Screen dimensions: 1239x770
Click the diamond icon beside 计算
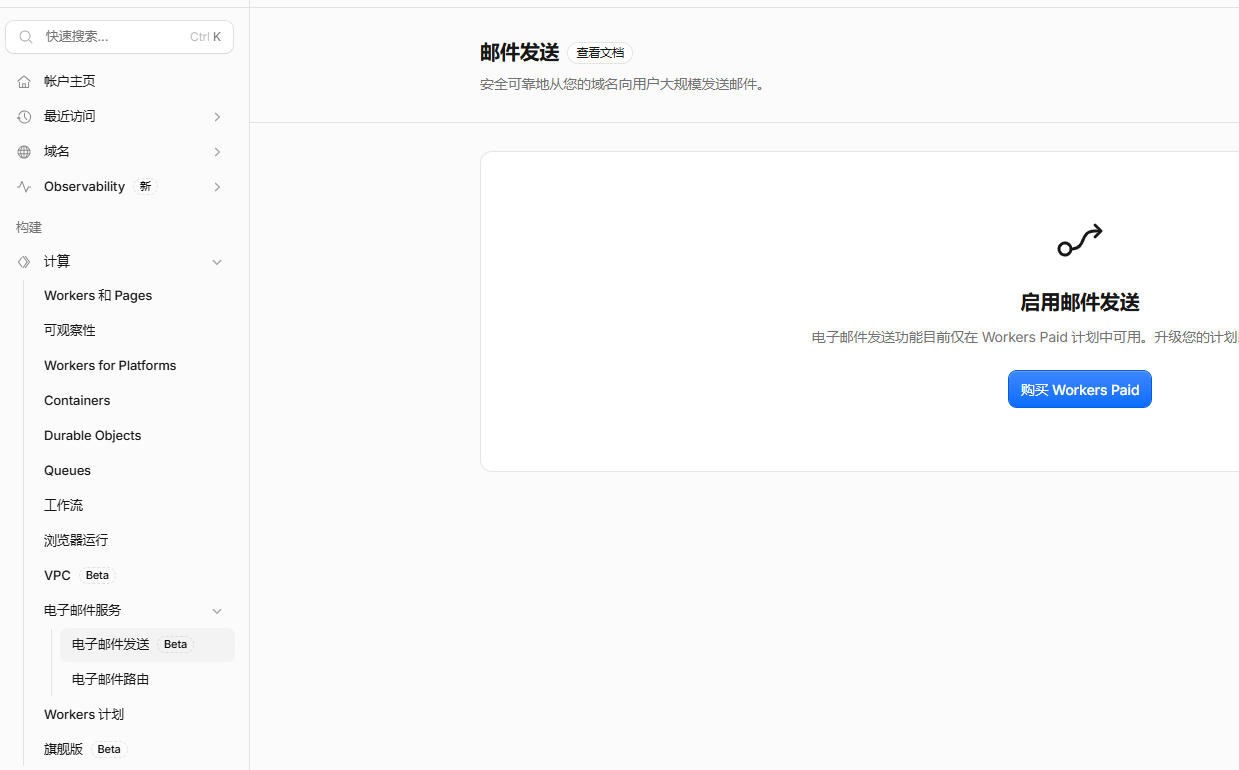coord(24,262)
